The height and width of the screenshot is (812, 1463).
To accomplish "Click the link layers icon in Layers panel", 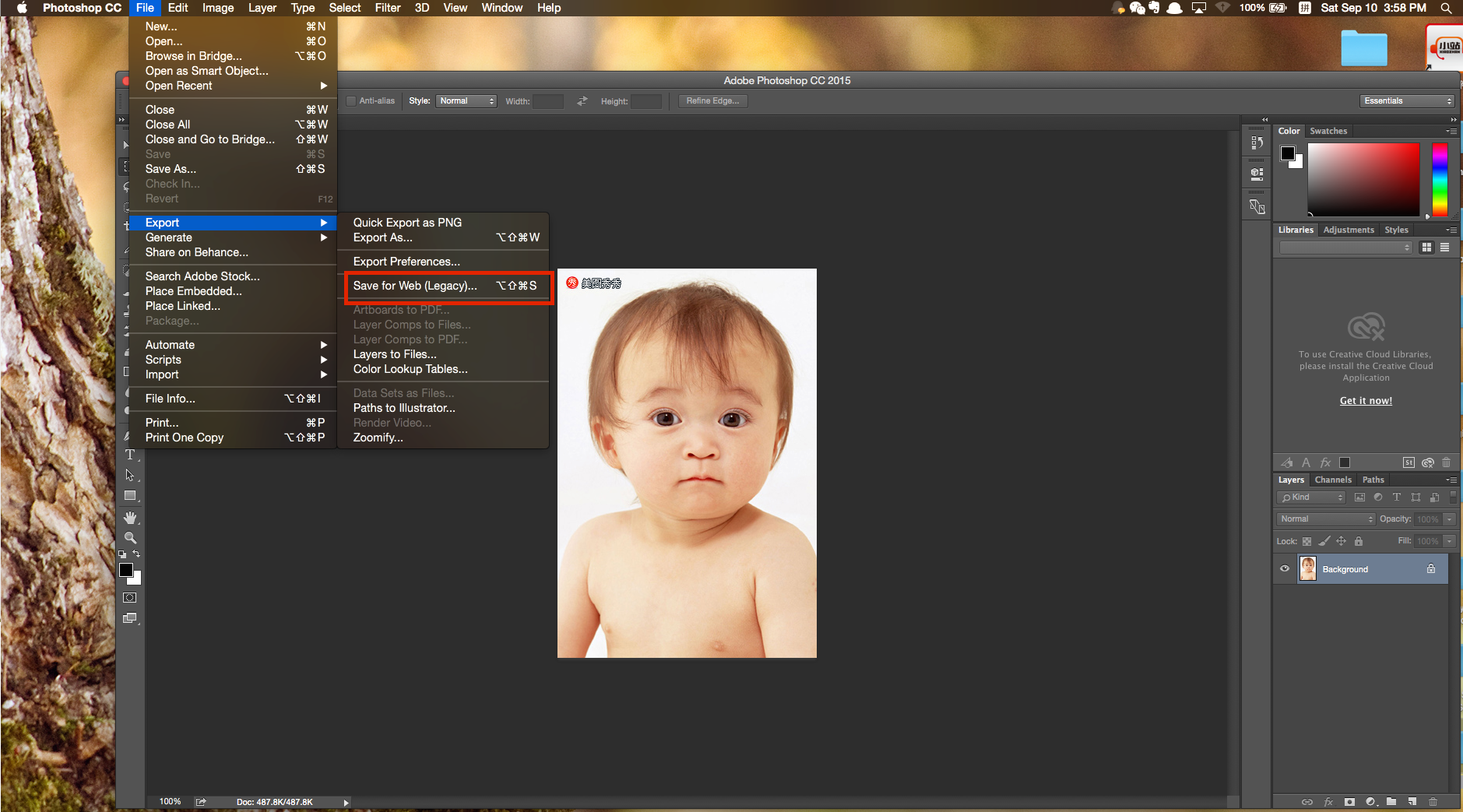I will coord(1307,802).
